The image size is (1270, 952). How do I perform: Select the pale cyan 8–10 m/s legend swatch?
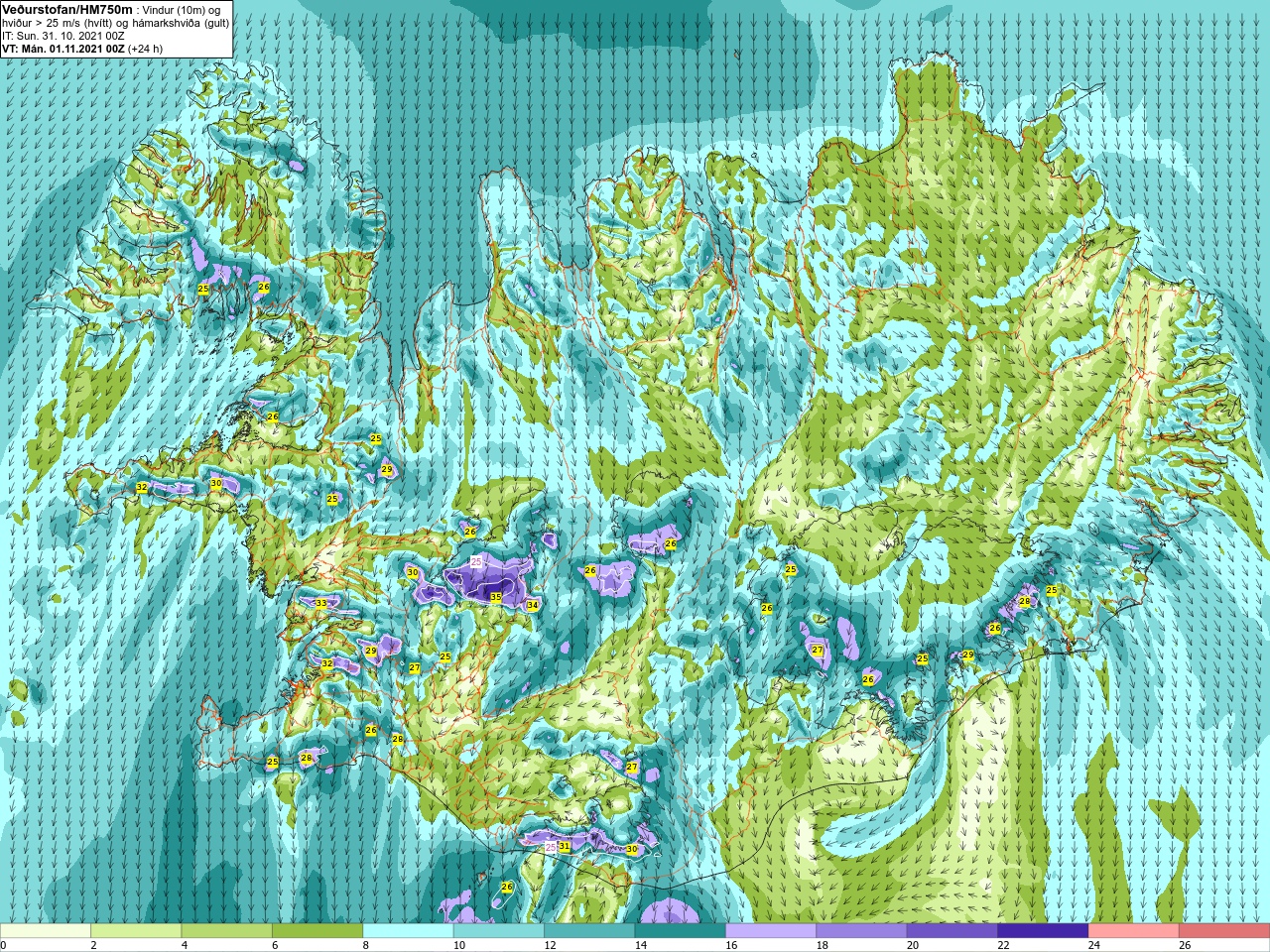pos(408,931)
